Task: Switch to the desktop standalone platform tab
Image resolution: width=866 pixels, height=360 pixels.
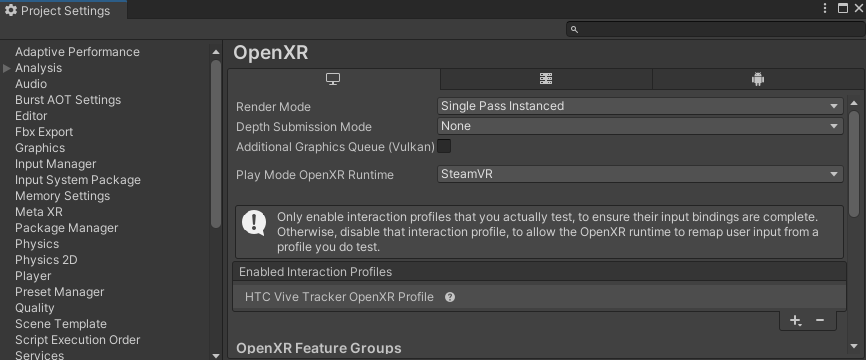Action: [334, 79]
